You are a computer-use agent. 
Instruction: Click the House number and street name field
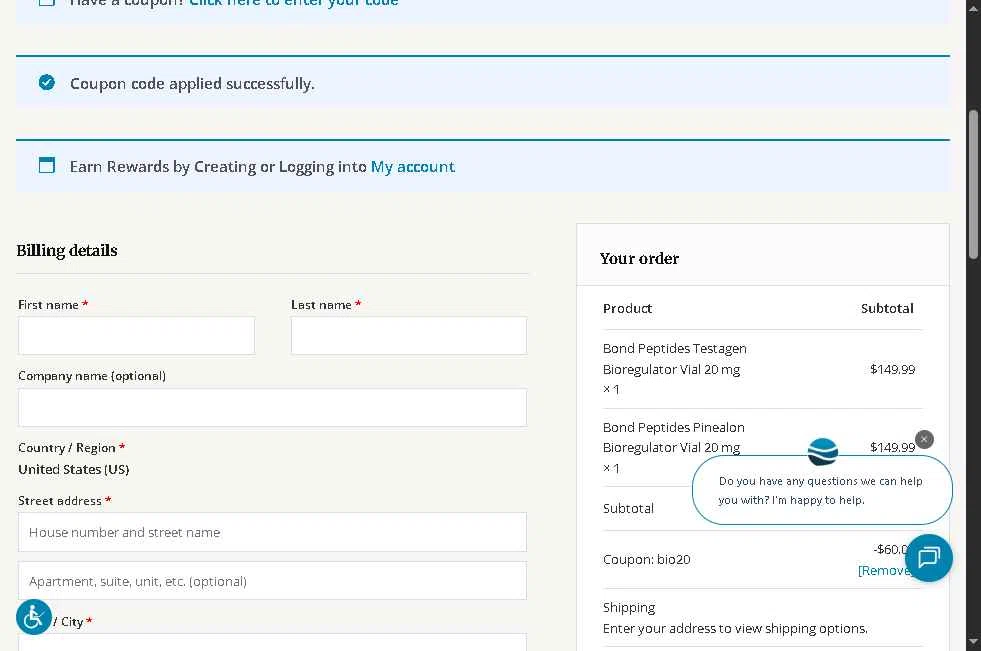(x=272, y=532)
